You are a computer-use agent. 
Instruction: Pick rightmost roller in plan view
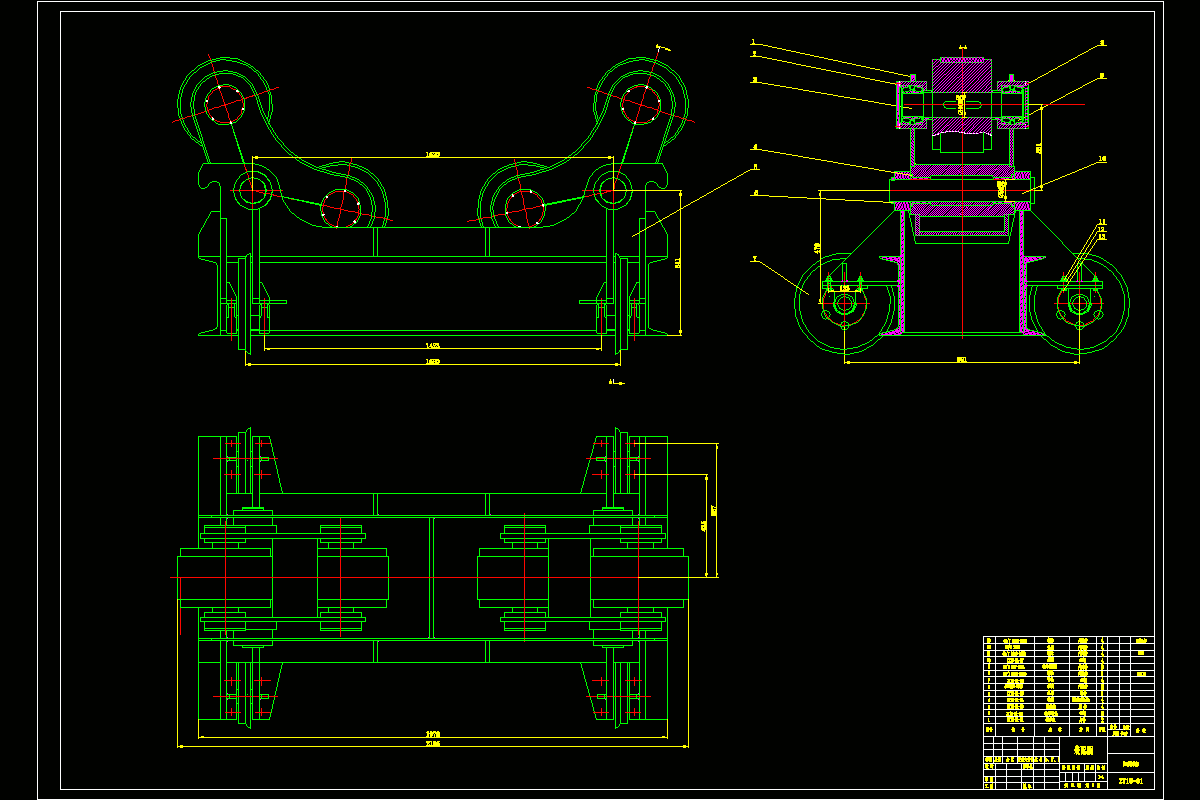[639, 577]
